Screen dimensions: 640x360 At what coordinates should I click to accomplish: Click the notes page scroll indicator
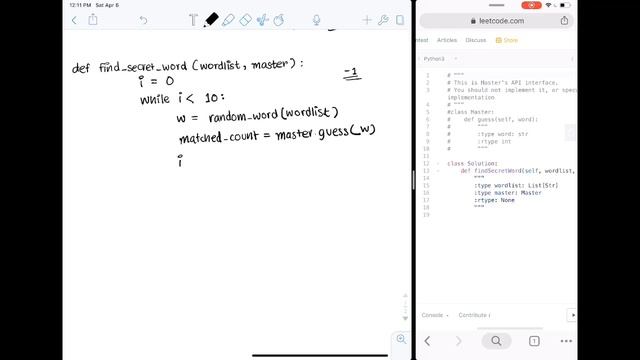(x=405, y=307)
